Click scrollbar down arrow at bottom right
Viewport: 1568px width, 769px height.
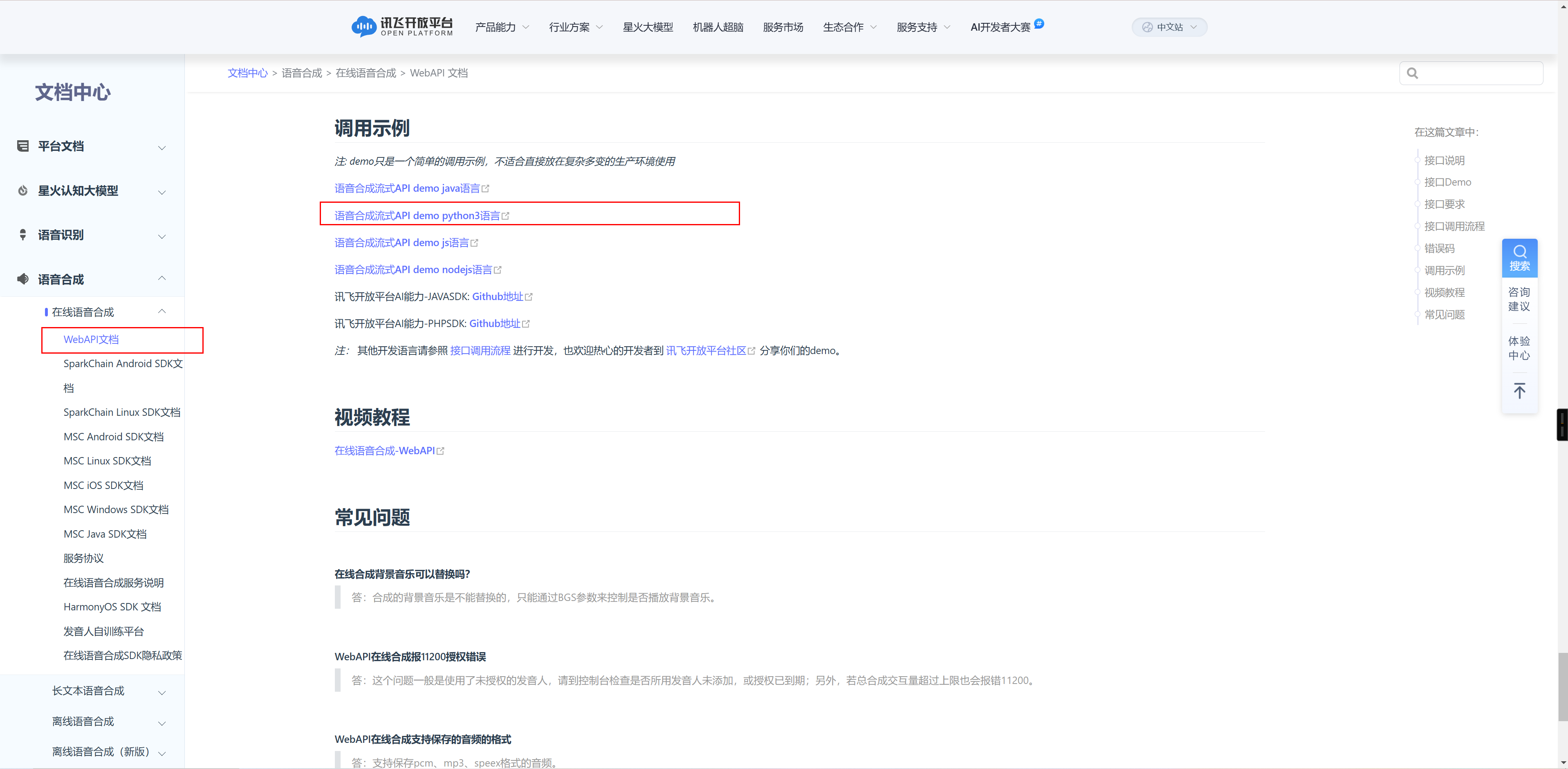coord(1563,763)
